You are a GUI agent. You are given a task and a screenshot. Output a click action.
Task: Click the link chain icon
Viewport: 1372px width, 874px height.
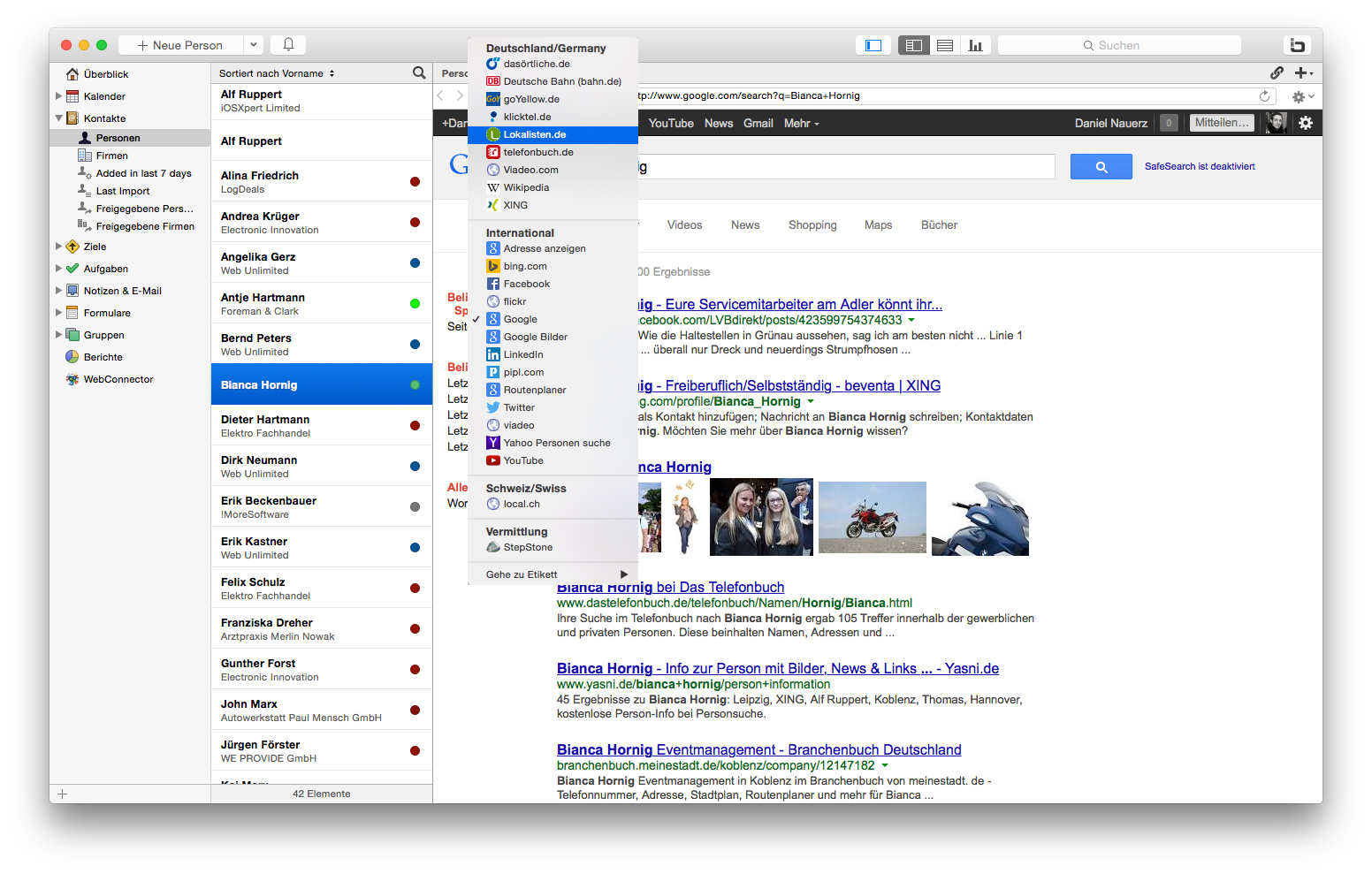[x=1277, y=72]
